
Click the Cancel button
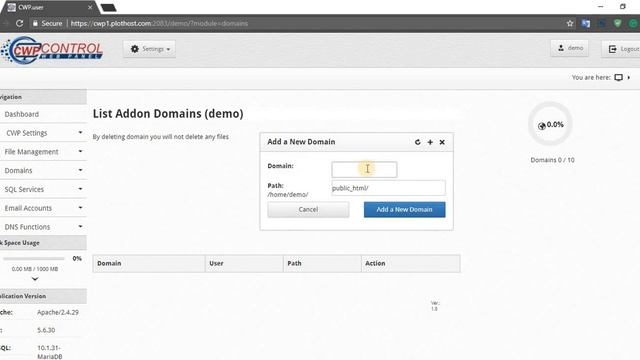point(308,209)
